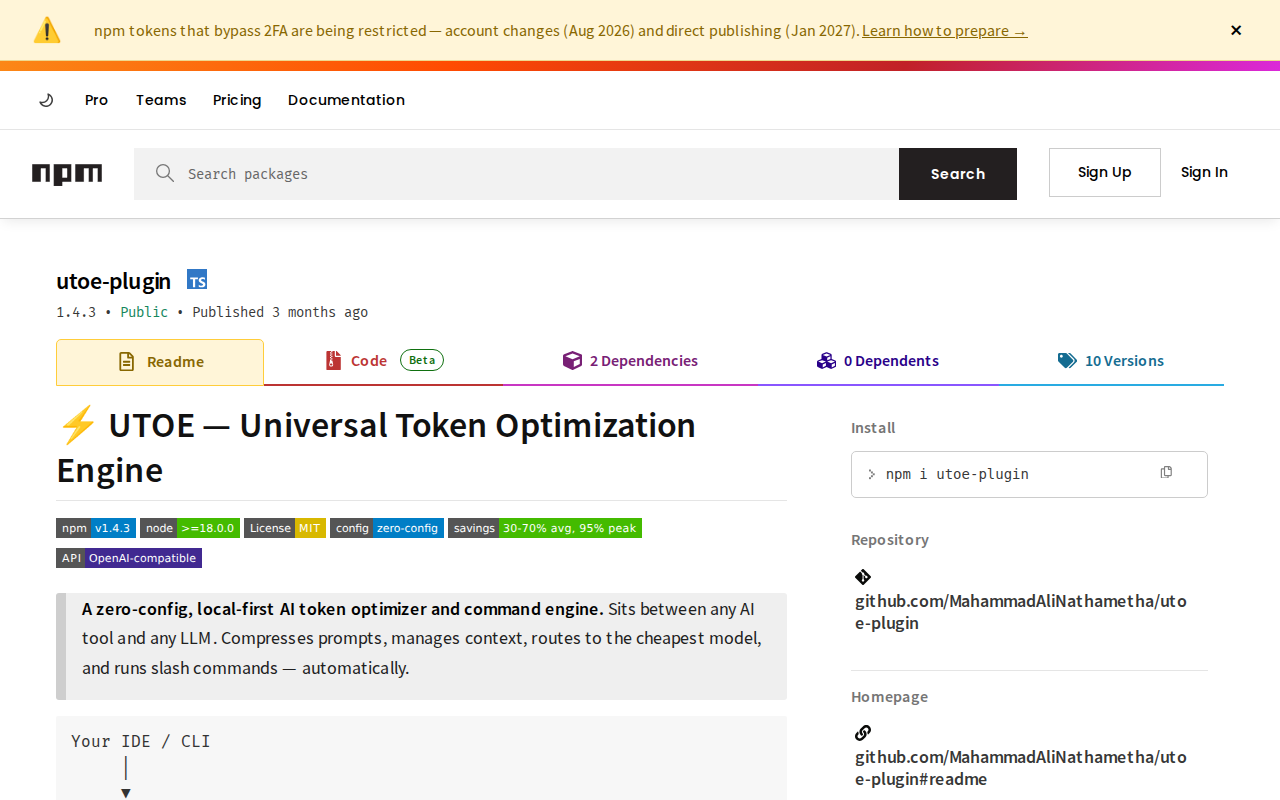Dismiss the npm tokens warning banner
Screen dimensions: 1280x800
[x=1236, y=30]
